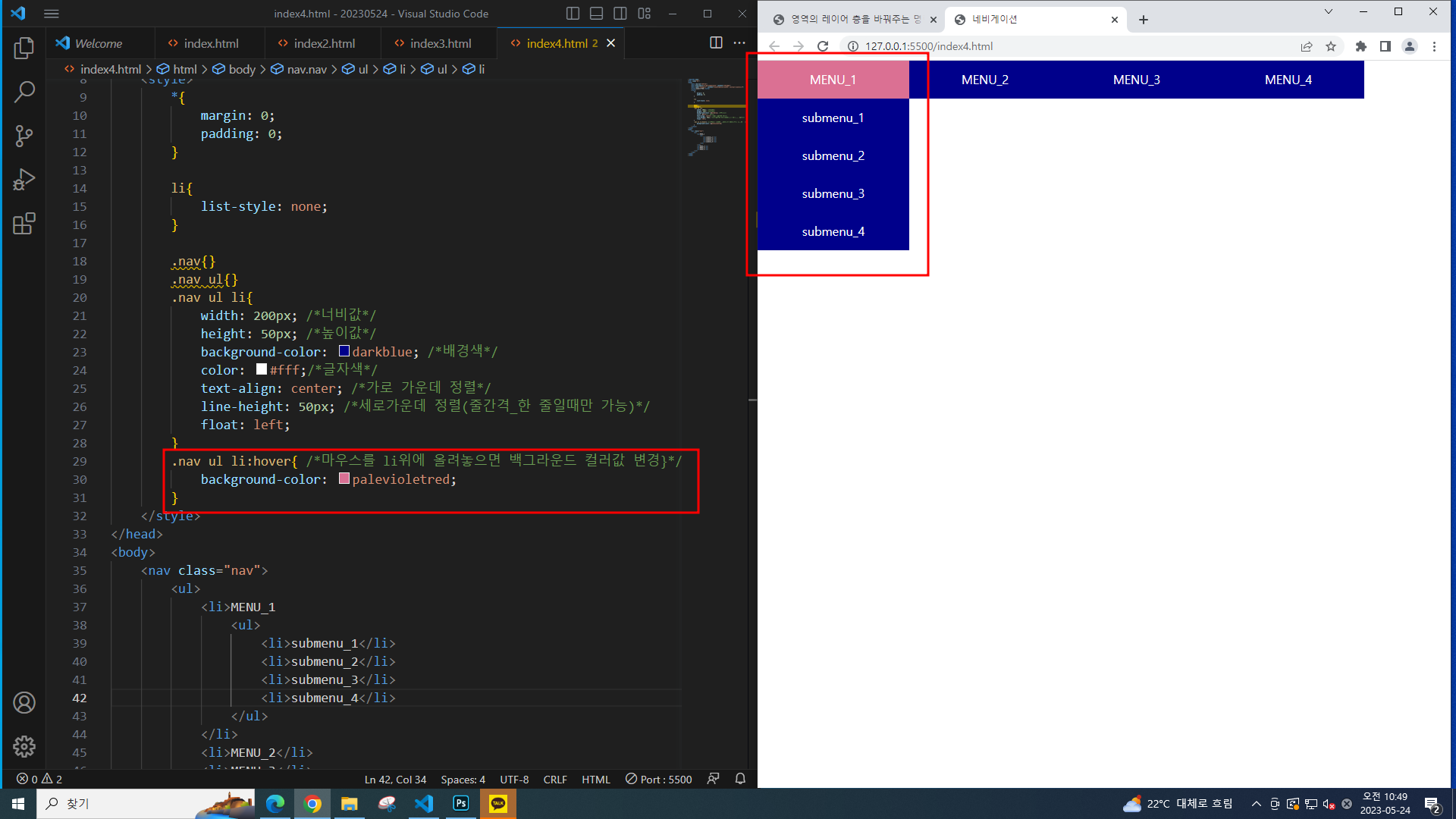
Task: Open the Explorer view in activity bar
Action: tap(24, 49)
